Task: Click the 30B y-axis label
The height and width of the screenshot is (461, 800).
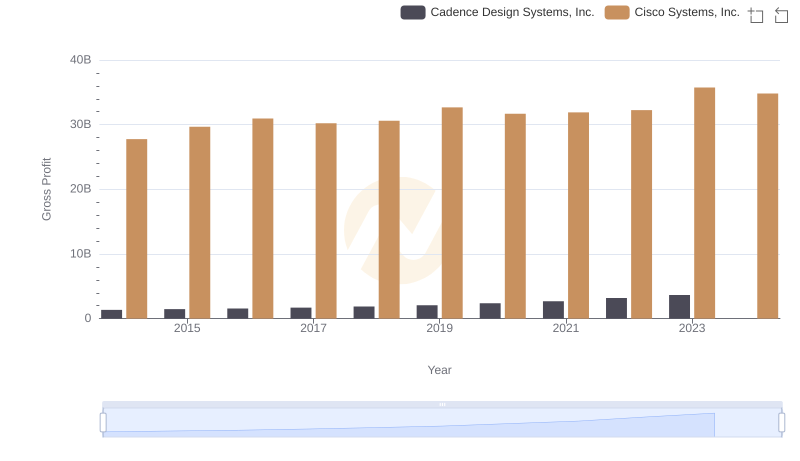Action: (81, 124)
